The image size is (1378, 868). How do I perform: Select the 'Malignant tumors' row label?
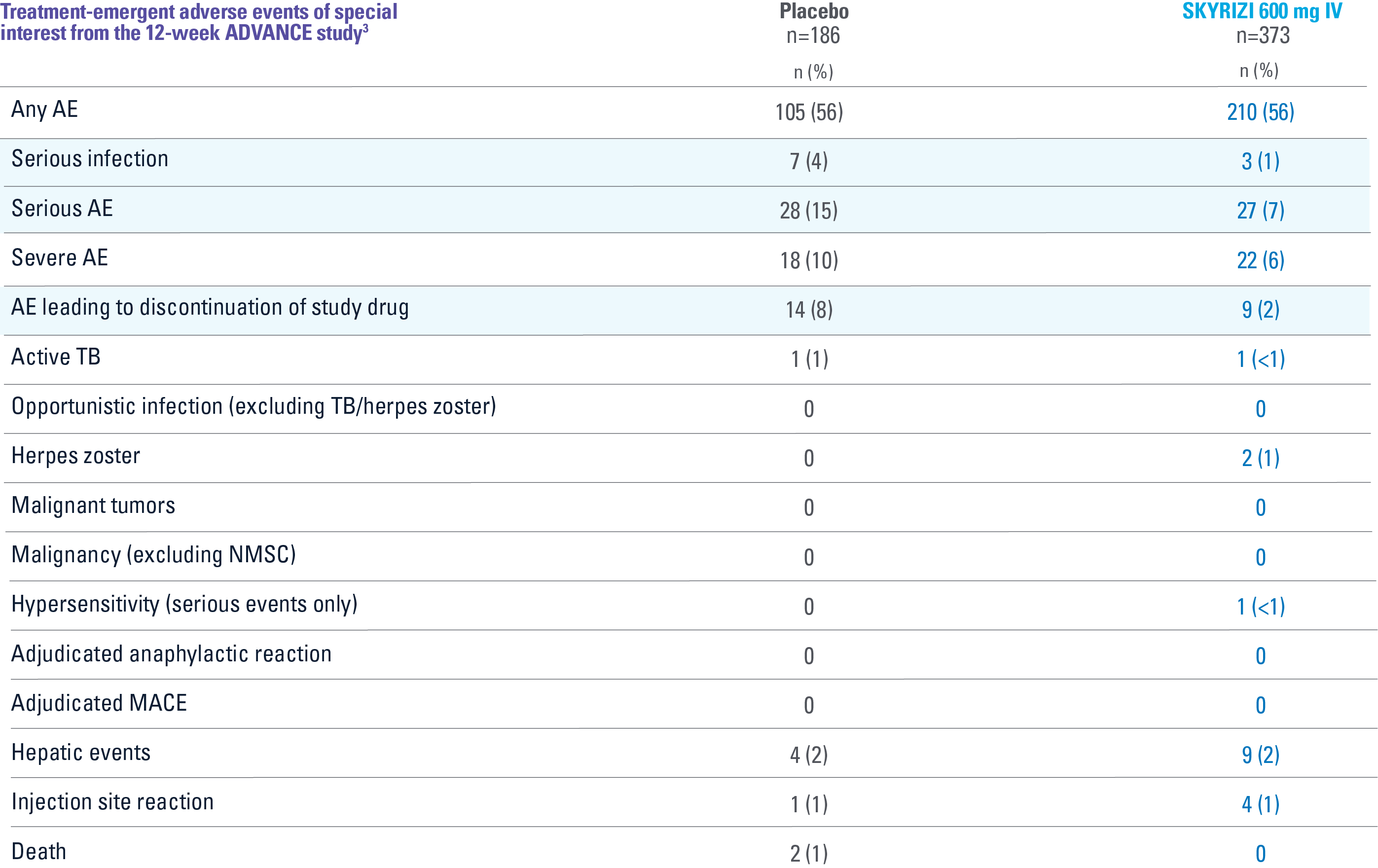(x=93, y=506)
